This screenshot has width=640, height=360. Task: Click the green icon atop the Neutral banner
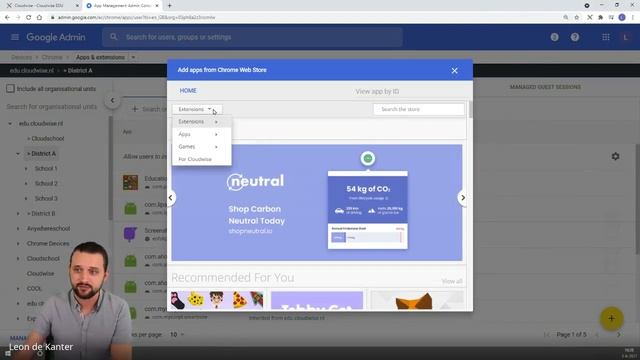(x=368, y=158)
